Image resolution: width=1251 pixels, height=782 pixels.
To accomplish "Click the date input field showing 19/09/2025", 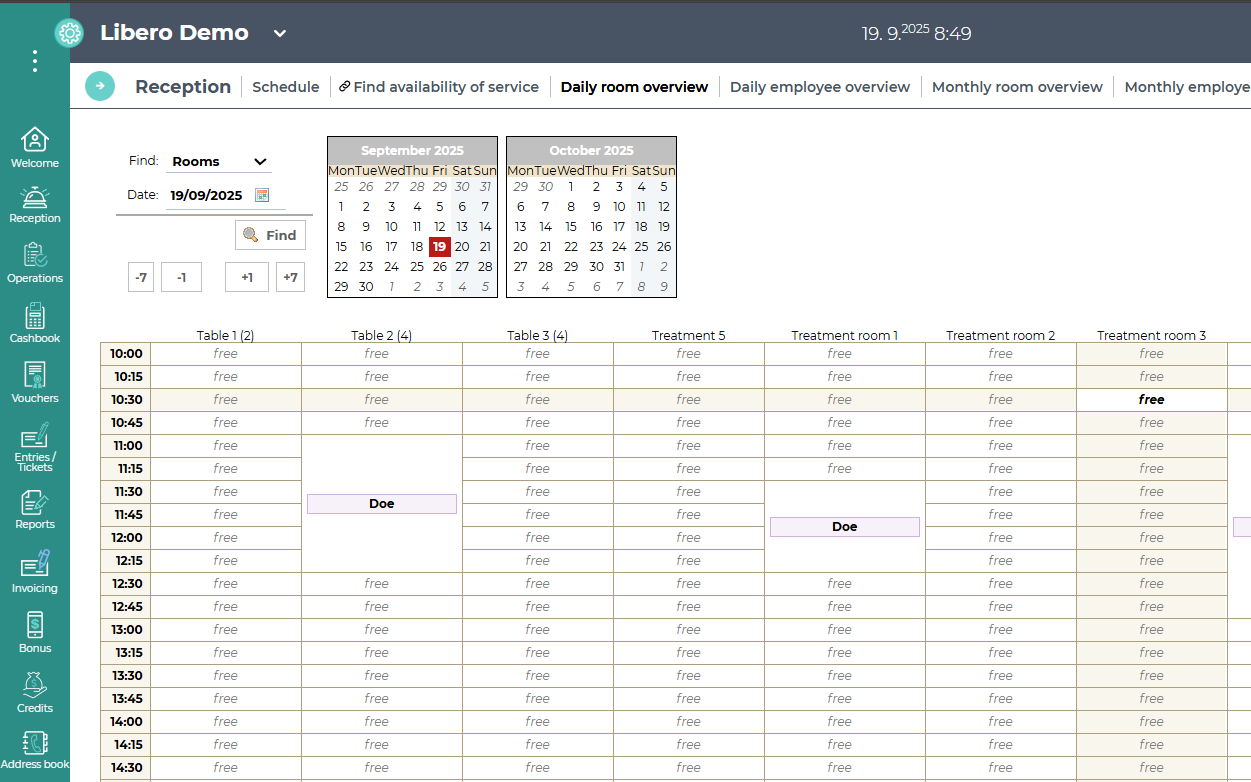I will coord(207,195).
